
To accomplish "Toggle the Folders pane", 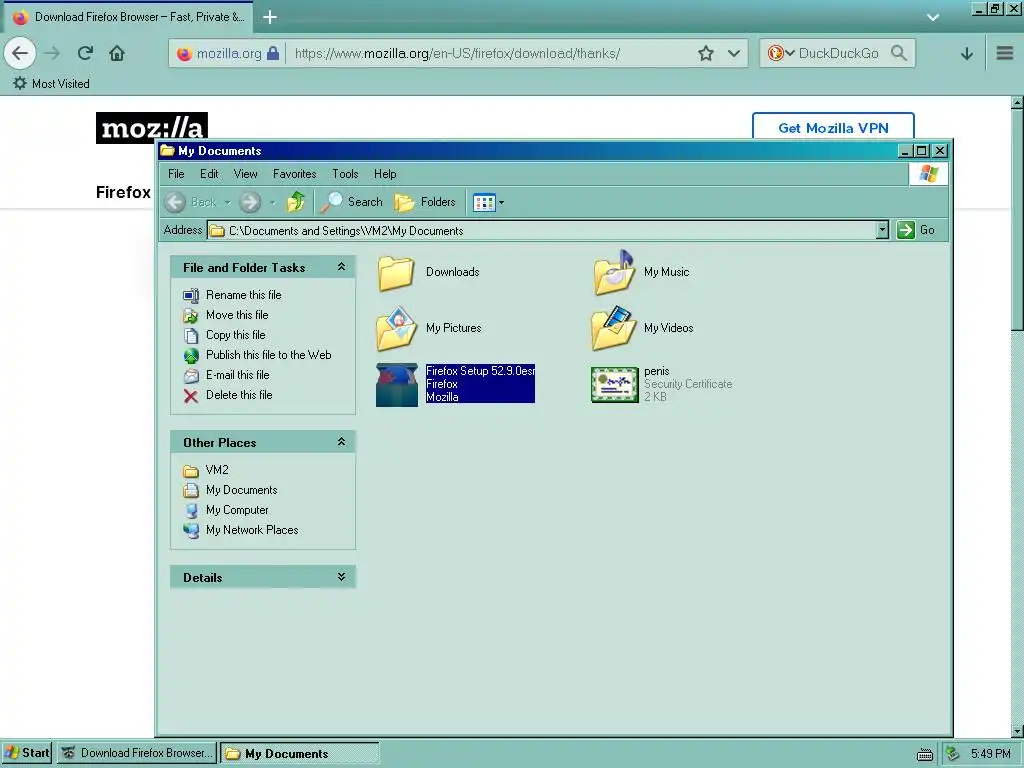I will pos(425,202).
